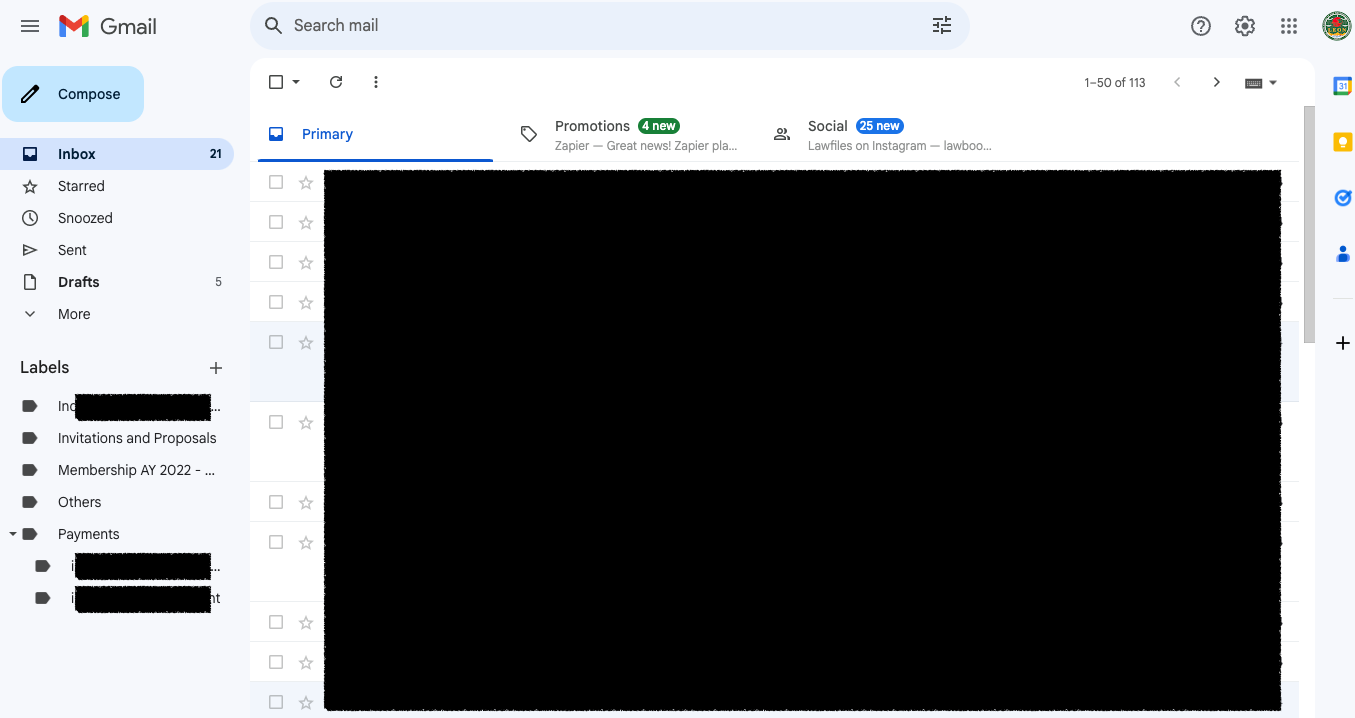Open the Help icon
Image resolution: width=1355 pixels, height=718 pixels.
tap(1200, 25)
